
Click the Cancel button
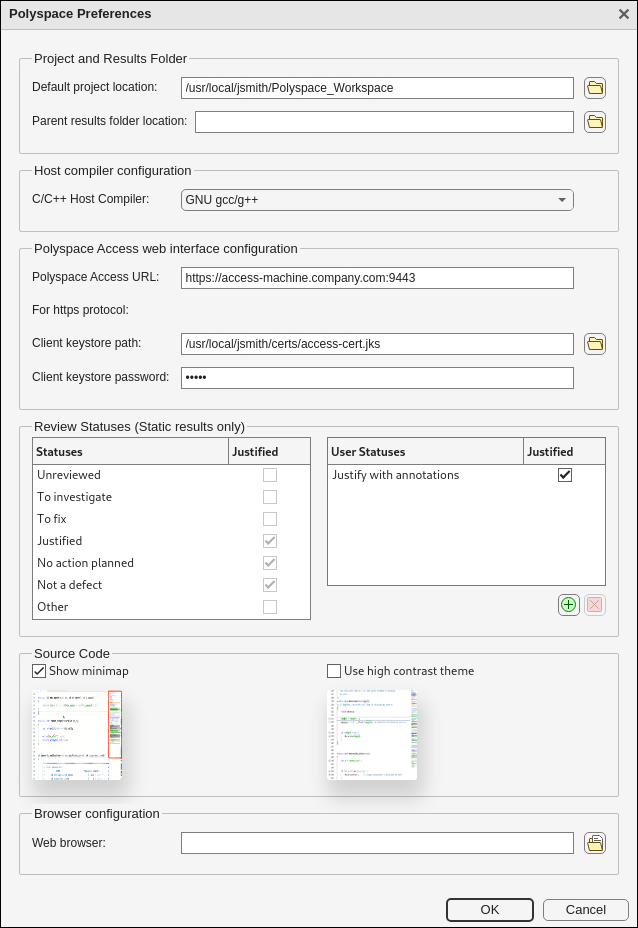click(x=585, y=910)
